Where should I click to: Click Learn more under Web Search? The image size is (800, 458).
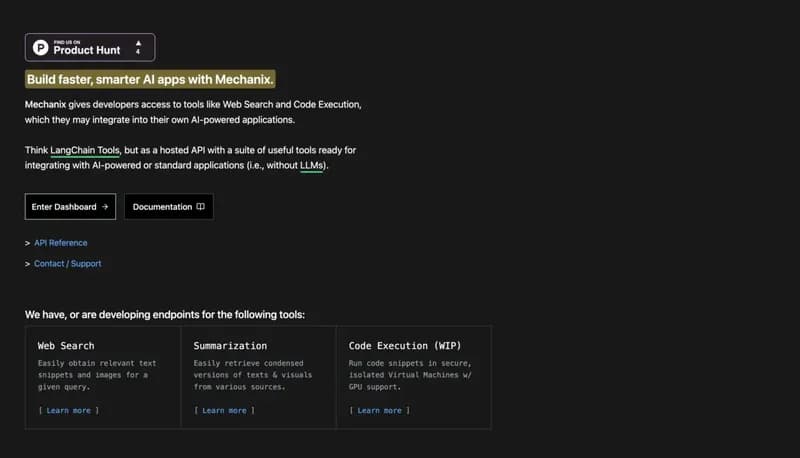pos(68,411)
